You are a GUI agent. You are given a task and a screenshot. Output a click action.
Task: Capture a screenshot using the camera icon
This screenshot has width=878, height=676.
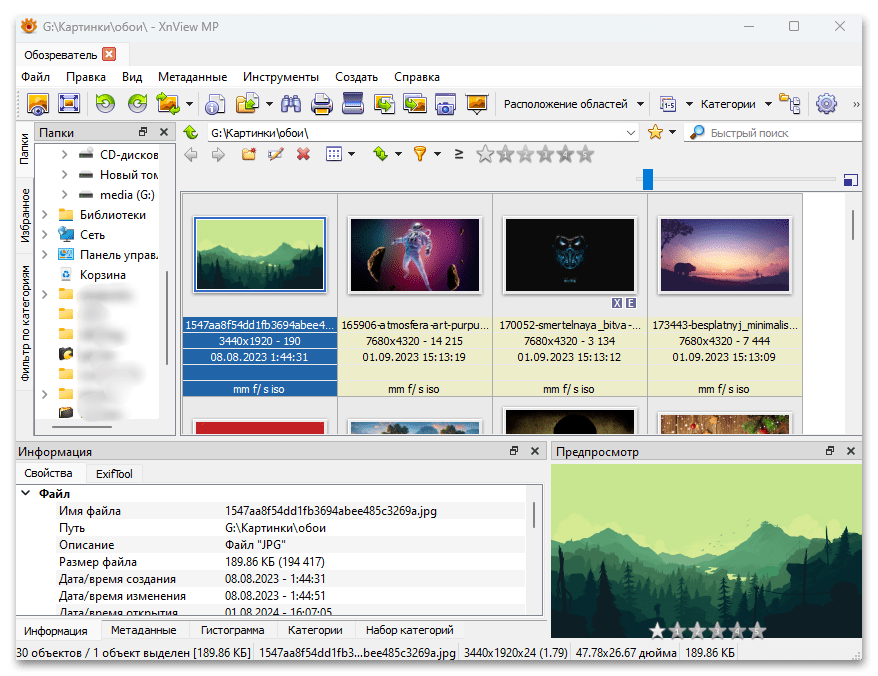(x=445, y=103)
